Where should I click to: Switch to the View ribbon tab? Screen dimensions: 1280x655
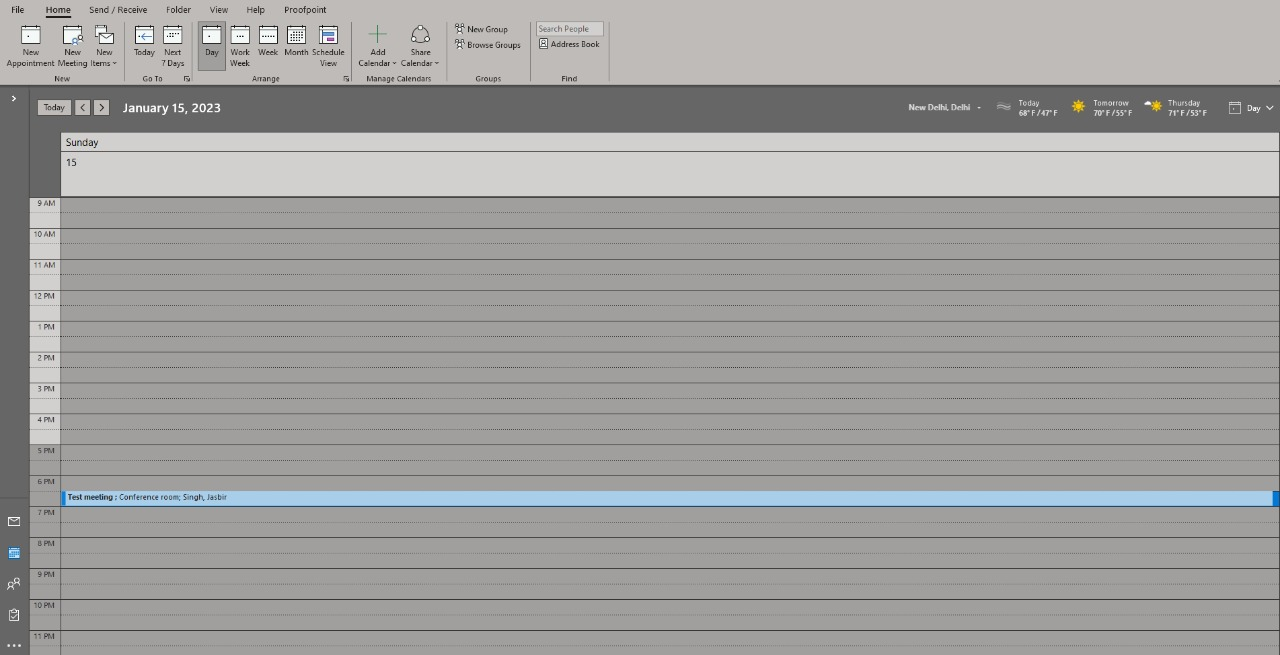click(218, 9)
